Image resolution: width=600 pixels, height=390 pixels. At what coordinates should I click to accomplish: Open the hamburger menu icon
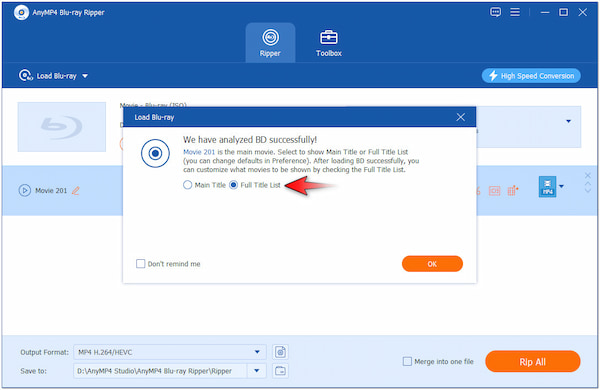[x=515, y=12]
